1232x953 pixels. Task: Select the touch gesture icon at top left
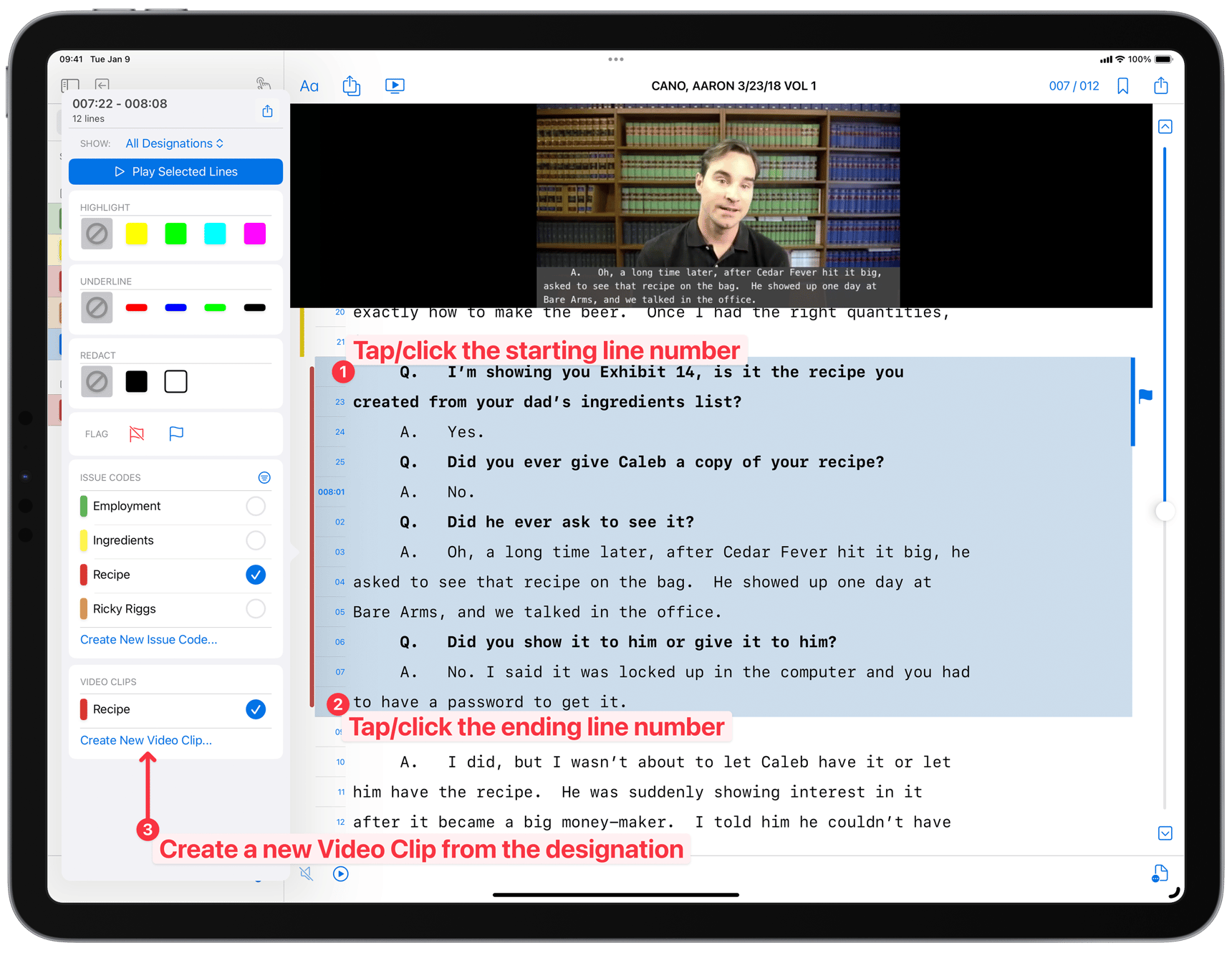[263, 85]
